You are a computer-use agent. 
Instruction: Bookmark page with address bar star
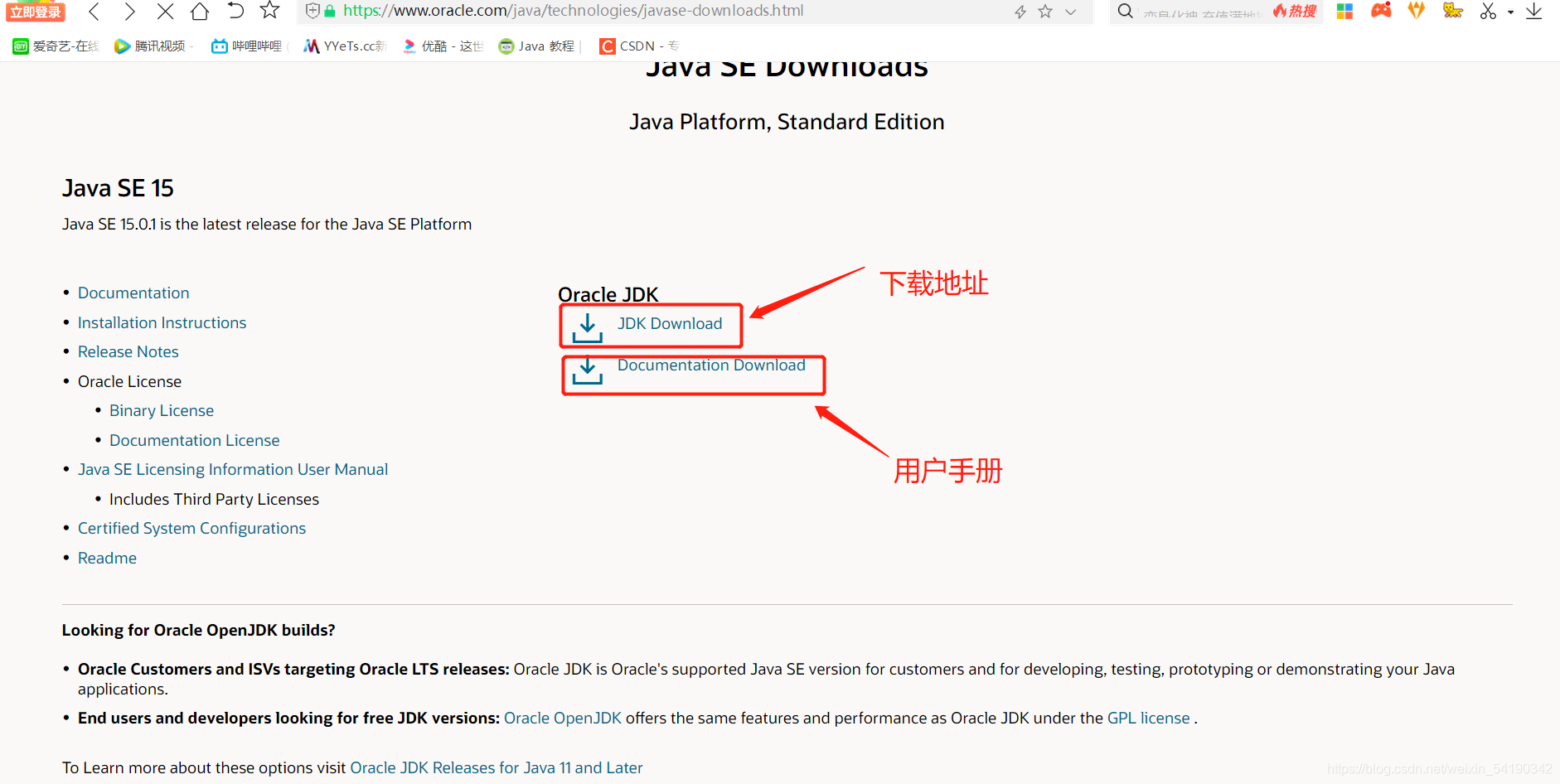pos(1045,12)
